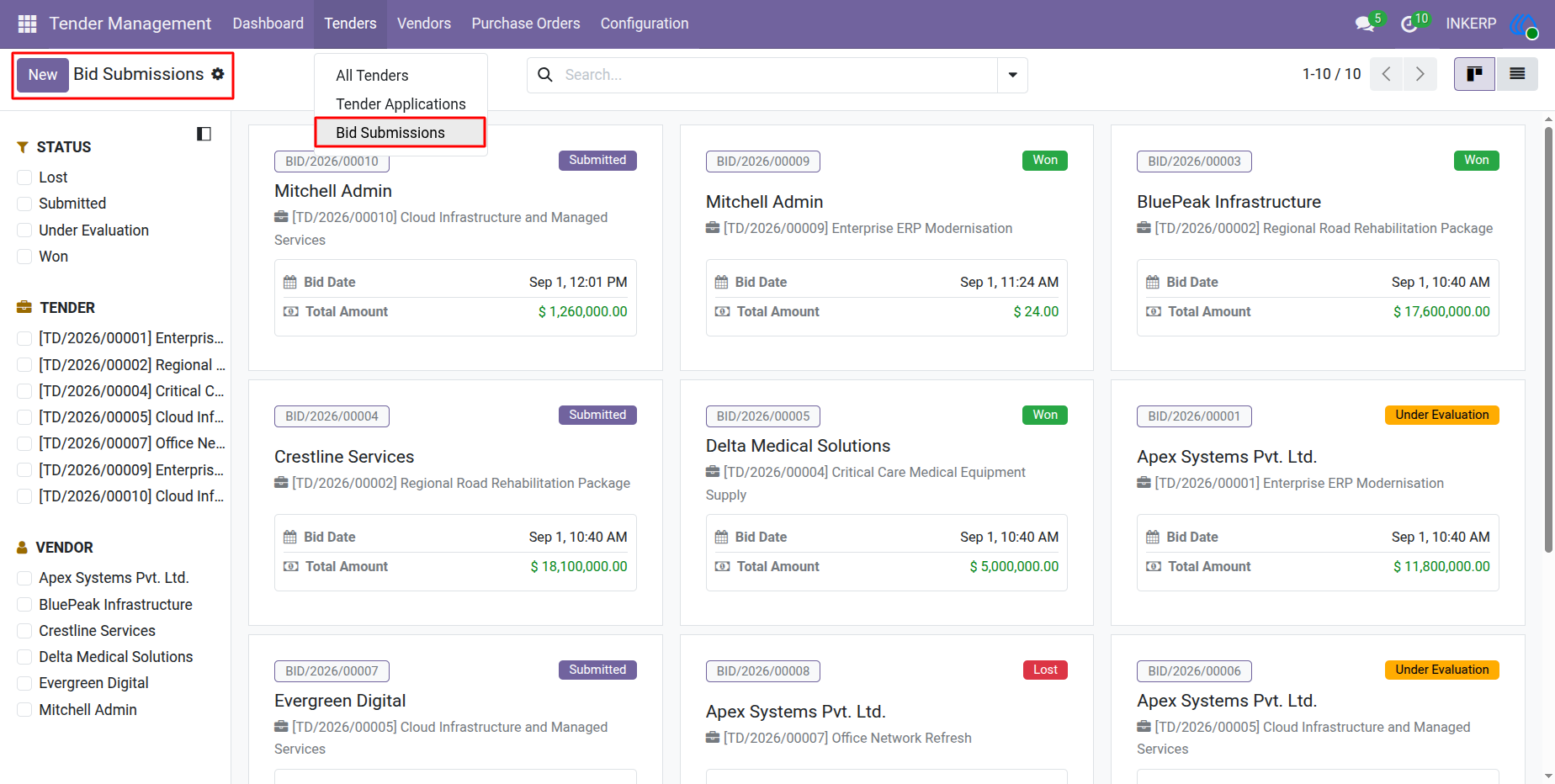Choose Bid Submissions menu entry
Image resolution: width=1555 pixels, height=784 pixels.
(401, 133)
